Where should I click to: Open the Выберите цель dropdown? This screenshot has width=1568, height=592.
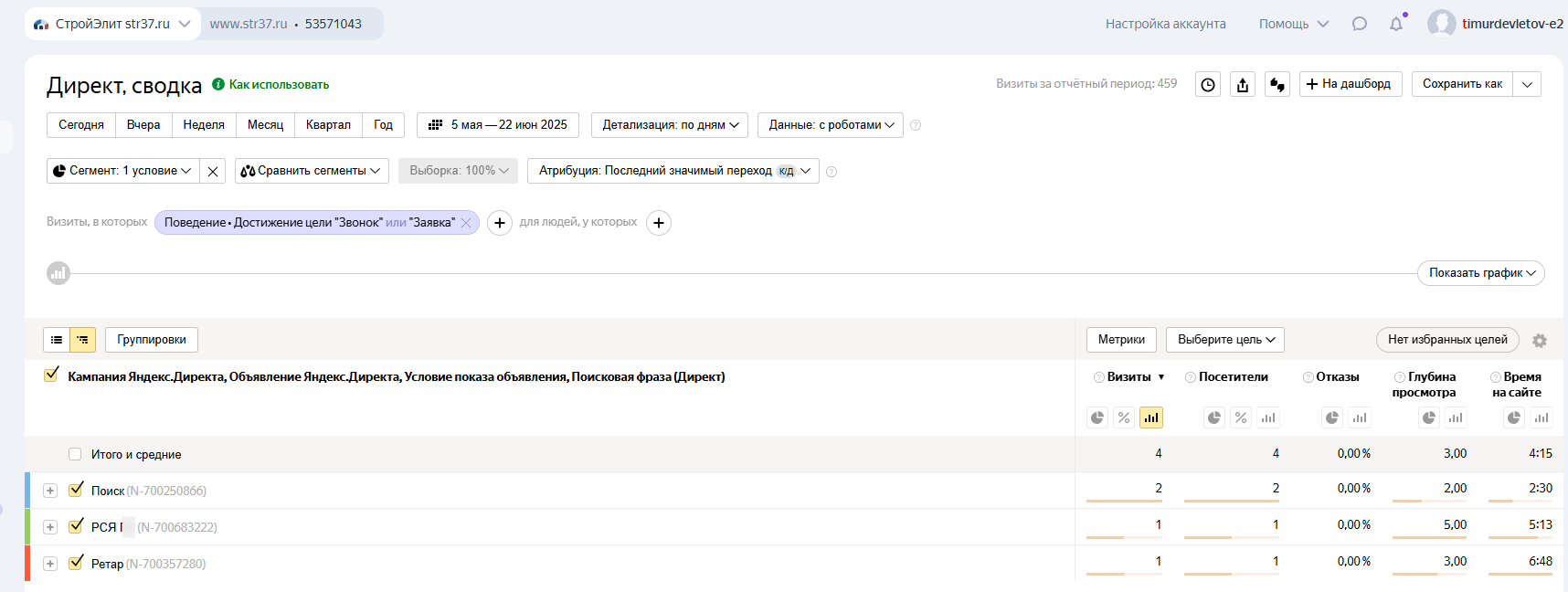pos(1225,340)
